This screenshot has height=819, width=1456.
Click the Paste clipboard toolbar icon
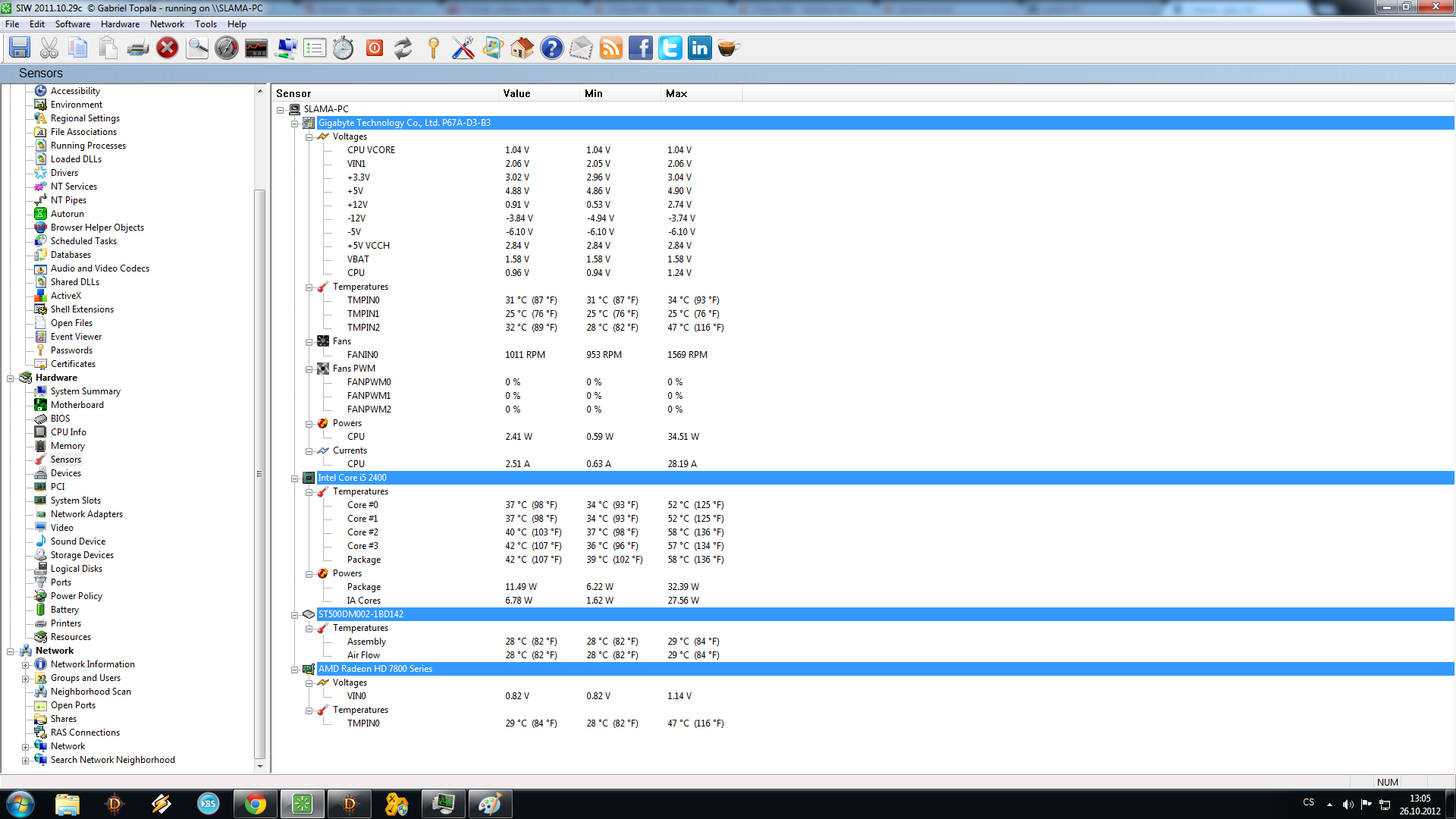[x=108, y=48]
